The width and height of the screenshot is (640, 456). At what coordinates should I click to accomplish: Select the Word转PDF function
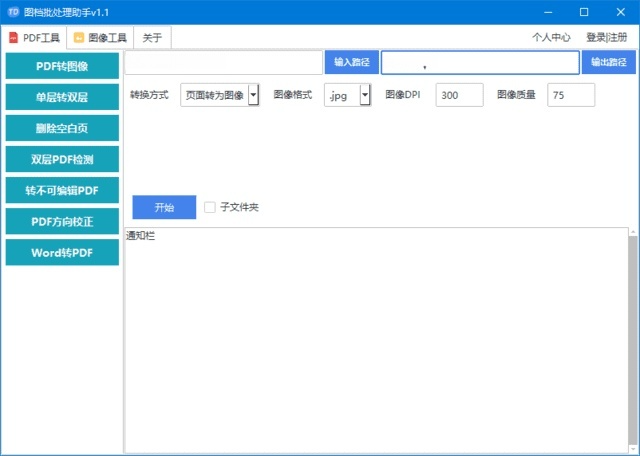coord(62,253)
